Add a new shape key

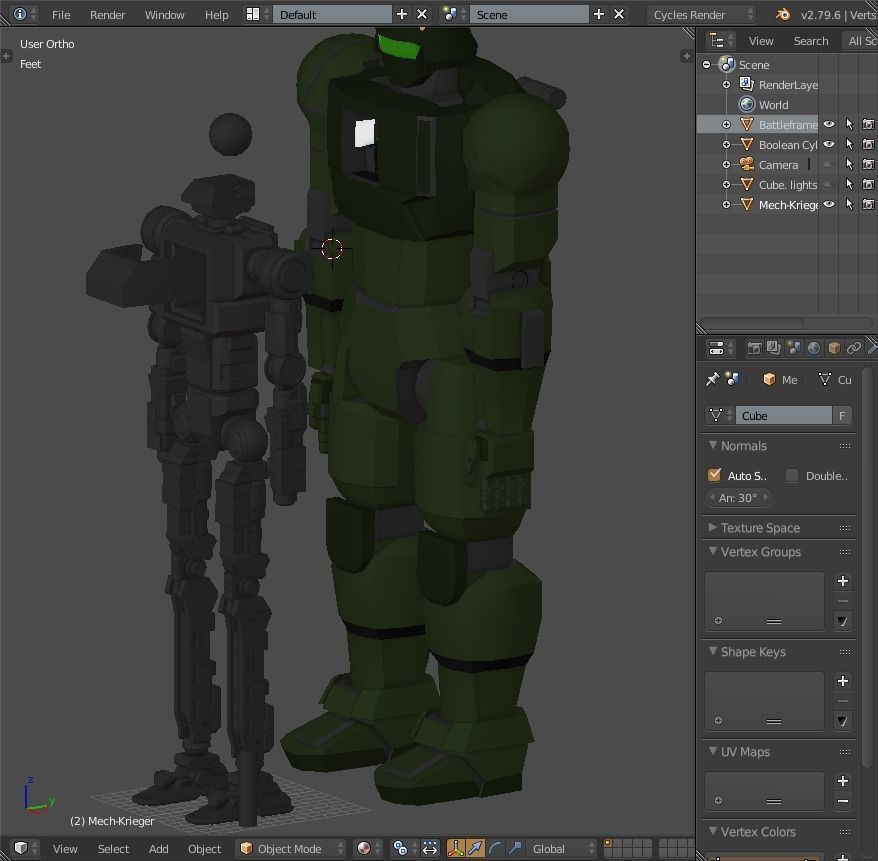(x=843, y=681)
